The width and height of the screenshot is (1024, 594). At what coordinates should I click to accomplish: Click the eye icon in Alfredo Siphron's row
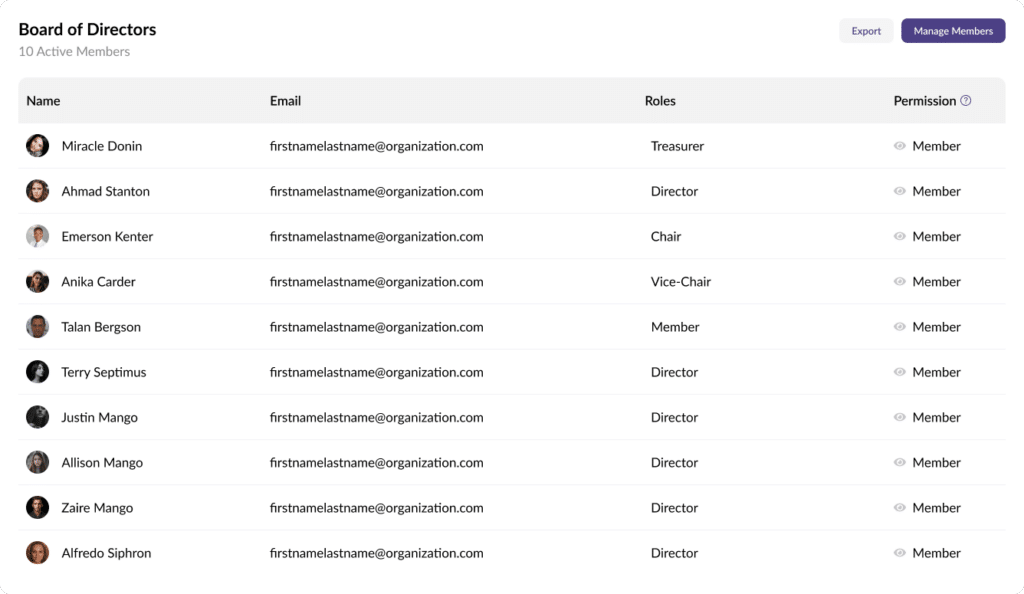click(x=899, y=553)
